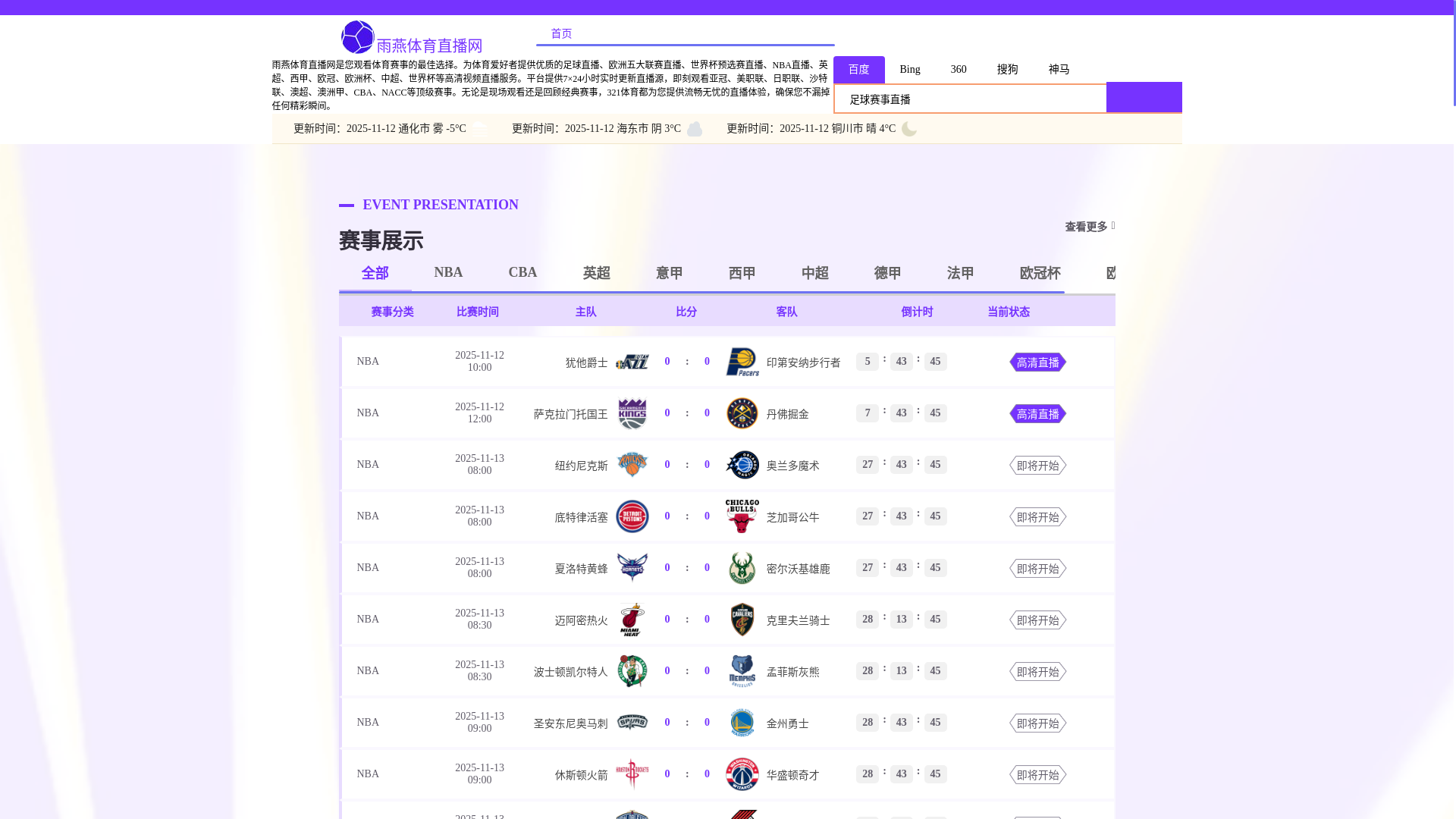Click the 比赛时间 column header

click(x=478, y=312)
